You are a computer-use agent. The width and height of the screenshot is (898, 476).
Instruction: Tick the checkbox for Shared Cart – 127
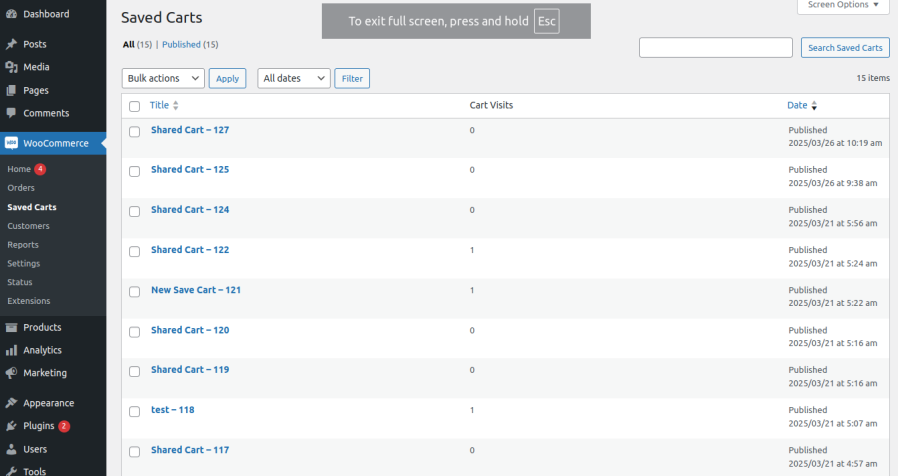click(x=134, y=131)
